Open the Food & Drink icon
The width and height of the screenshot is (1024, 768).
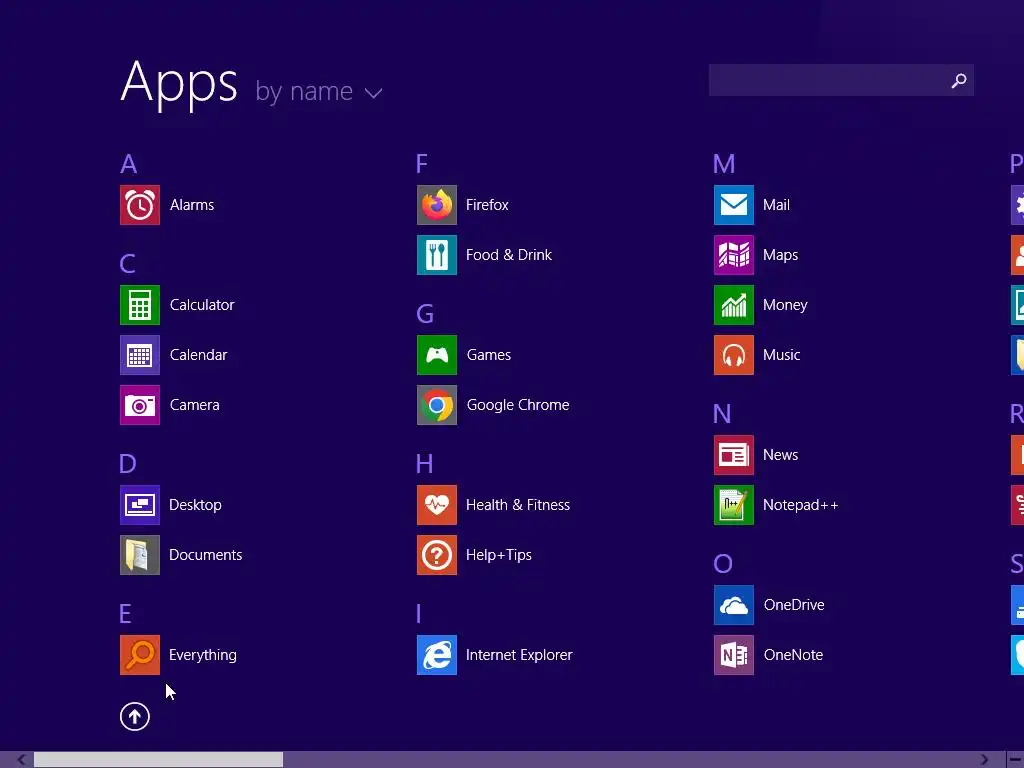pos(437,255)
